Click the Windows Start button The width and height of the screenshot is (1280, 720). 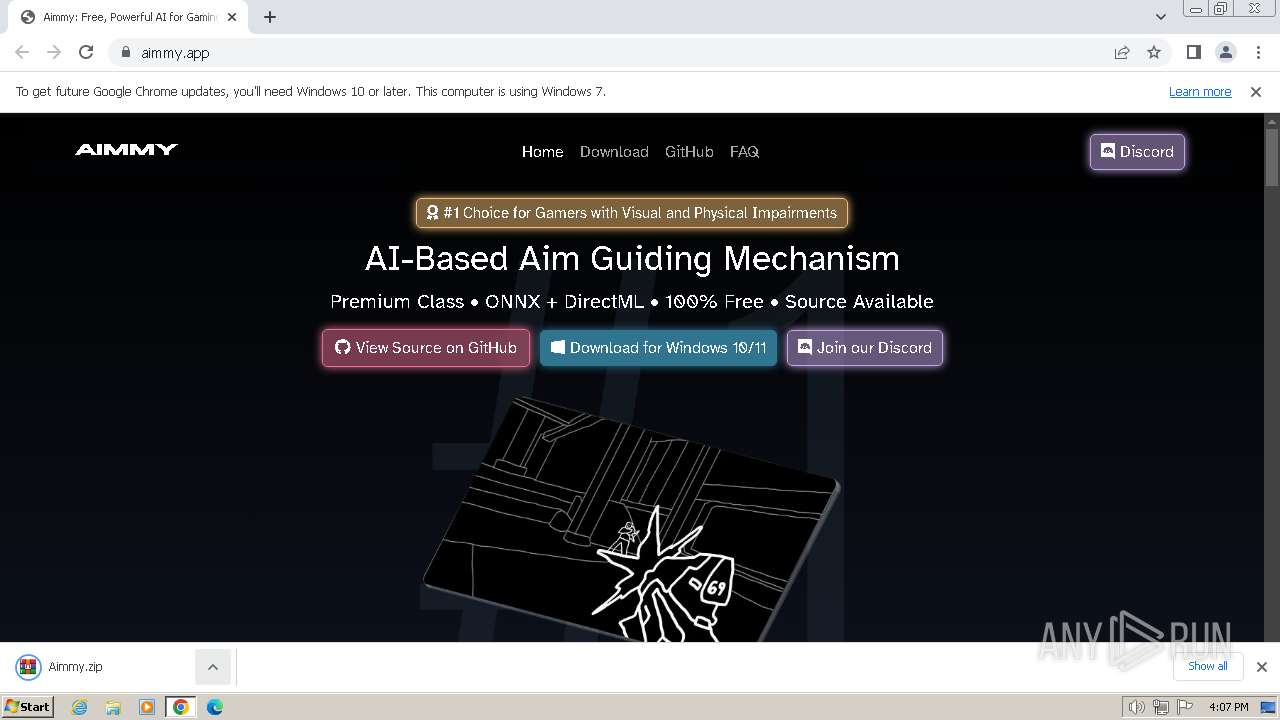28,706
